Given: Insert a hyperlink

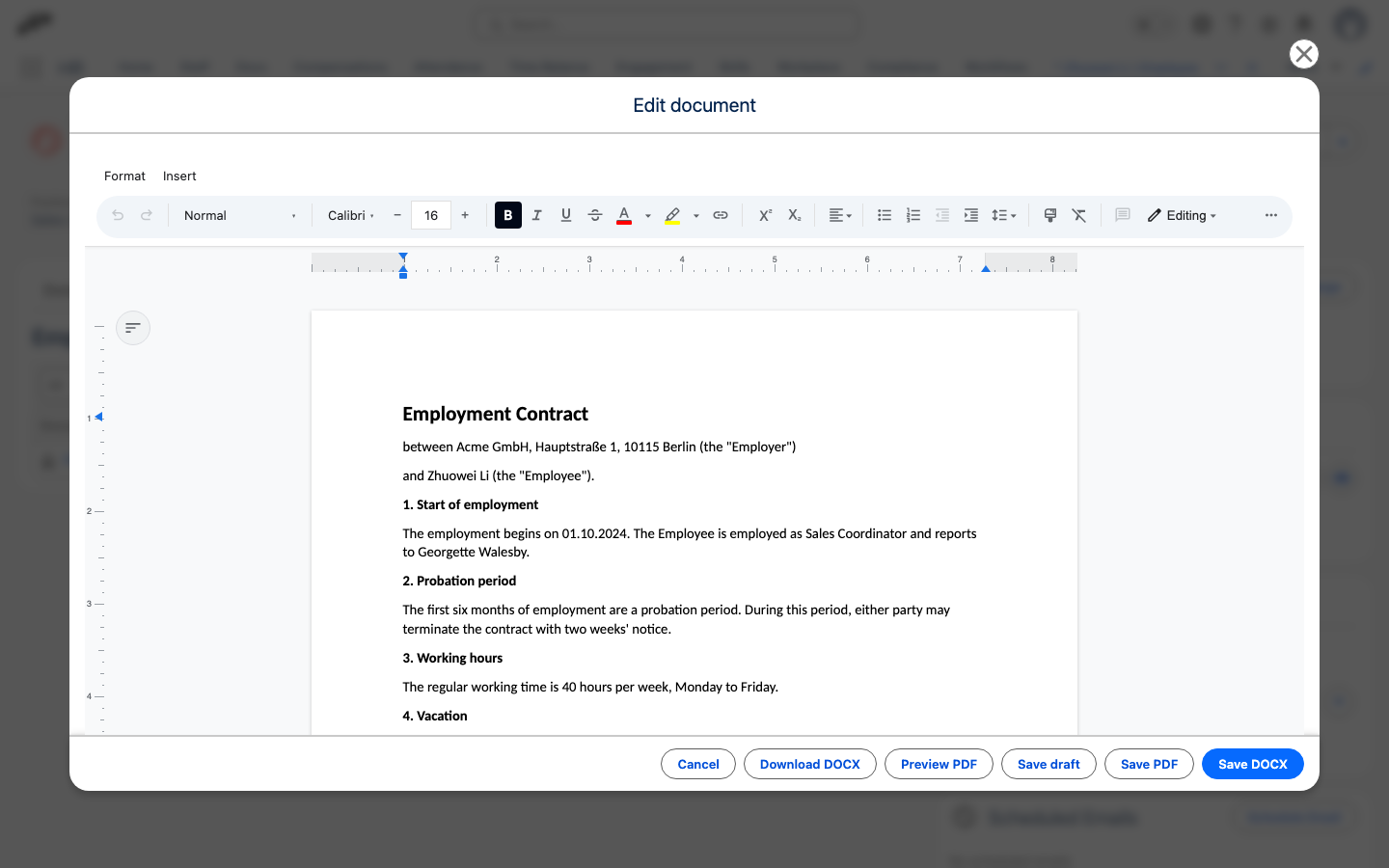Looking at the screenshot, I should click(721, 215).
